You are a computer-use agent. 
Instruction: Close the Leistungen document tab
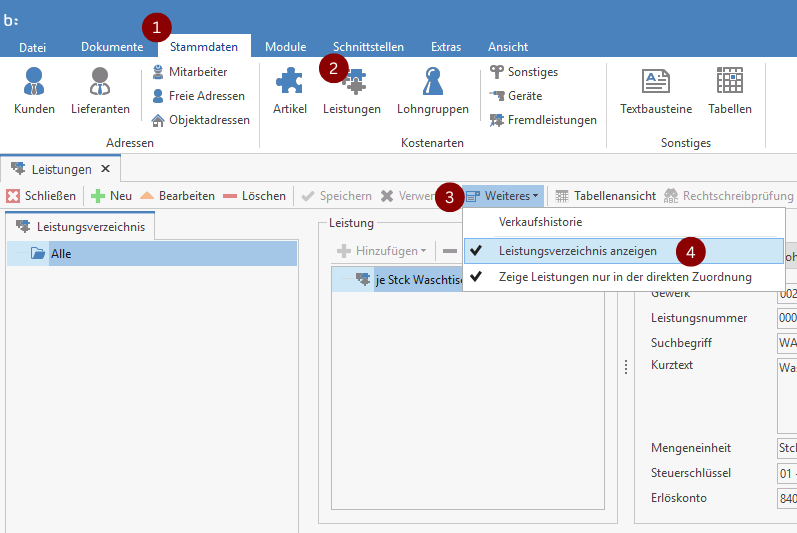coord(105,169)
